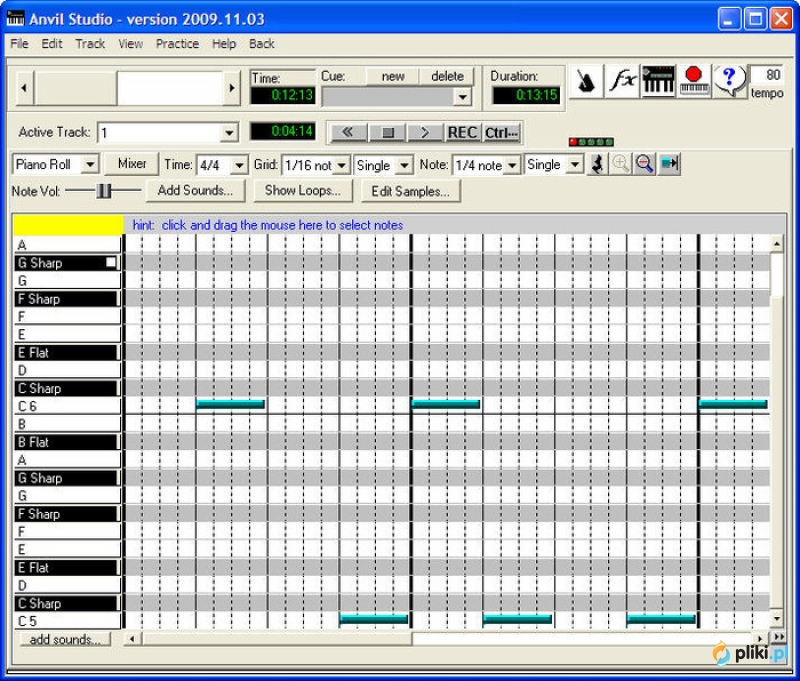Click the horizontal scrollbar left arrow
Viewport: 800px width, 681px height.
[132, 639]
